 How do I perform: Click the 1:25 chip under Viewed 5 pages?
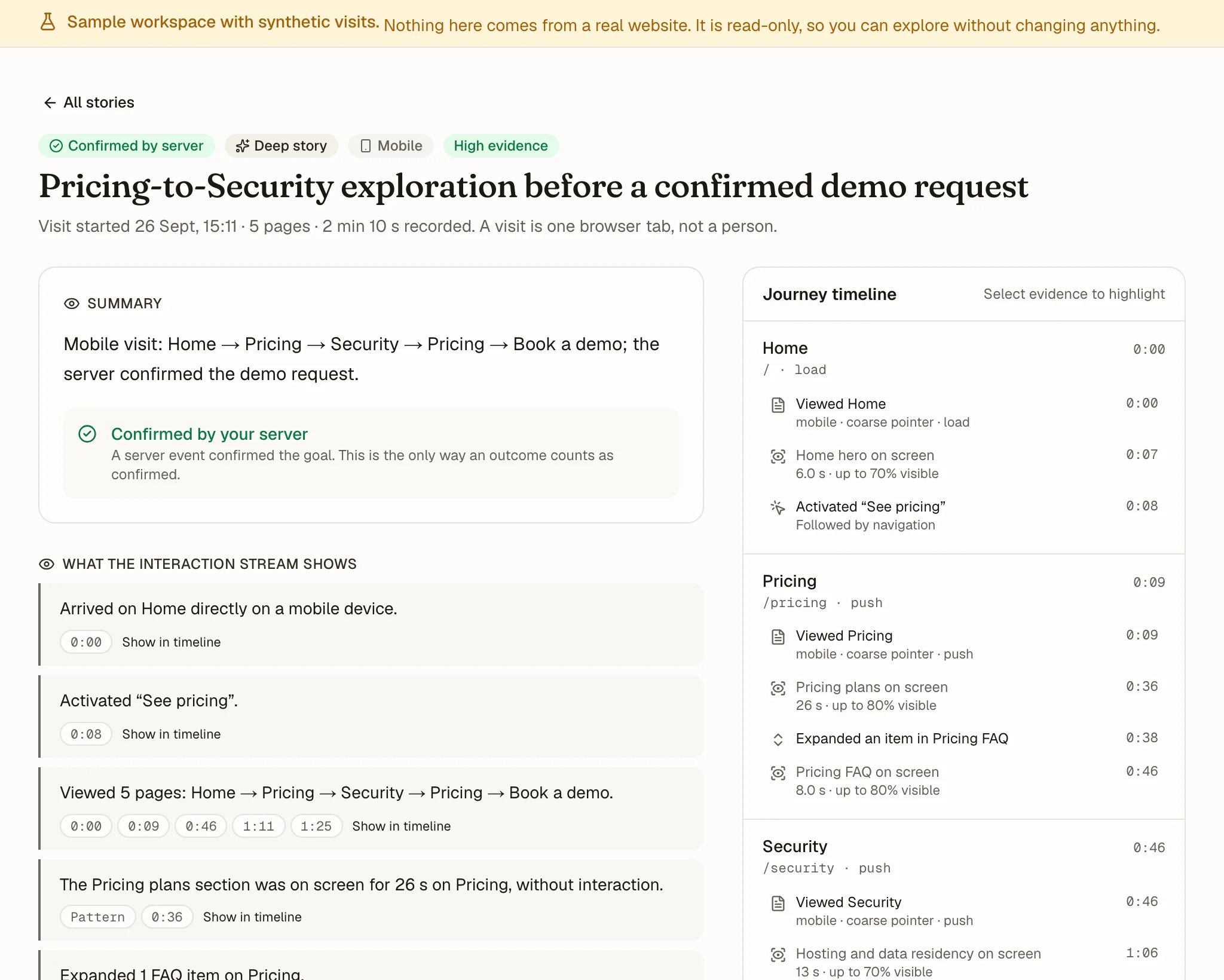(316, 826)
